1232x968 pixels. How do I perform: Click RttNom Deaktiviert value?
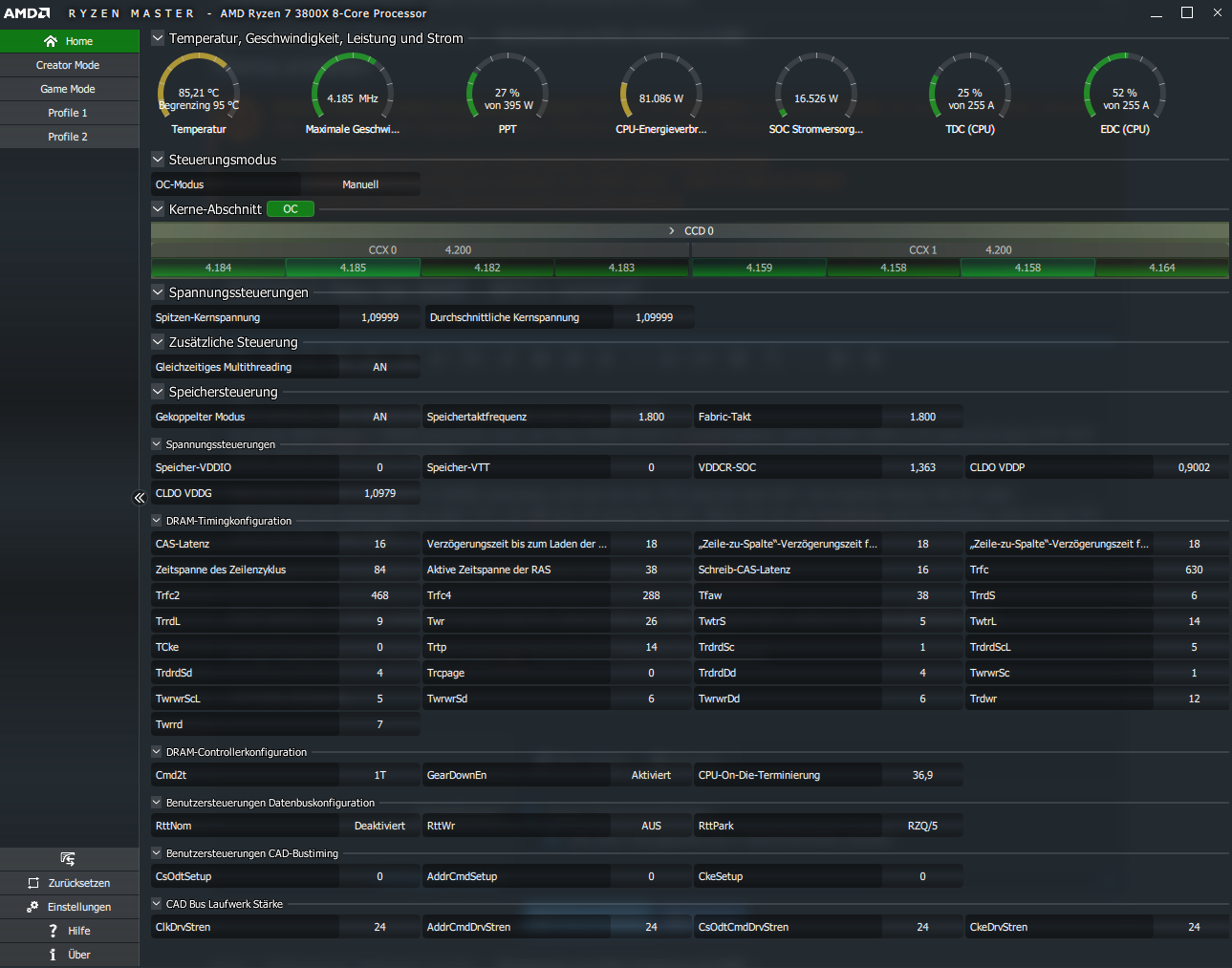tap(379, 826)
